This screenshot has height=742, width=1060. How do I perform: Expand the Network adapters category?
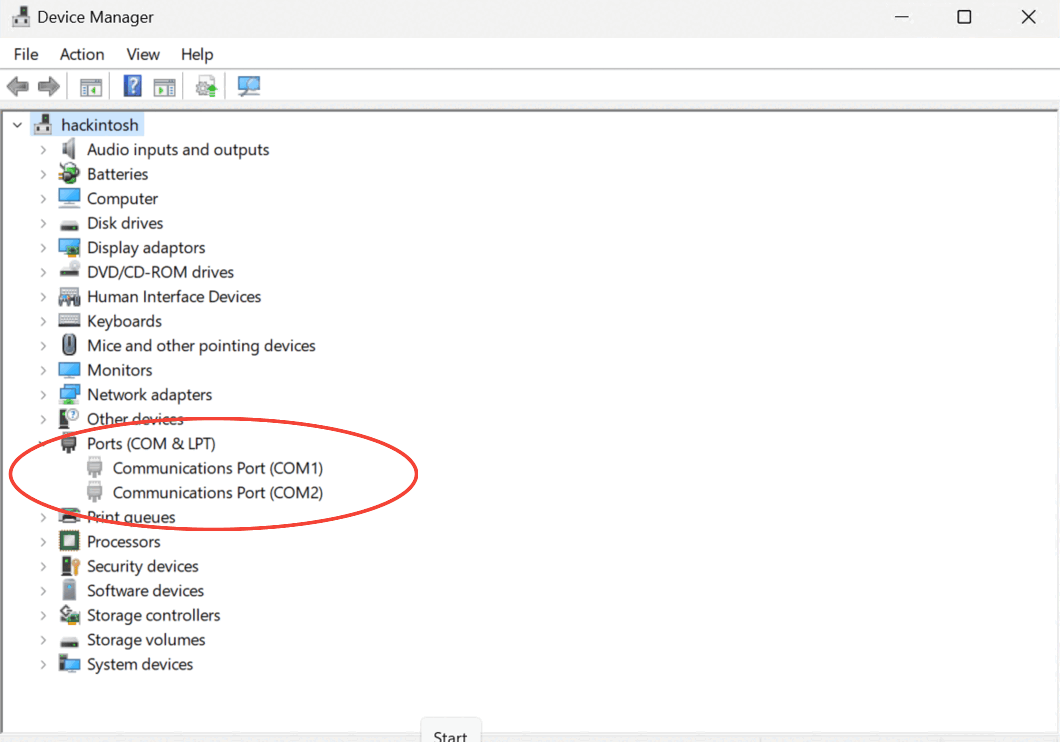[43, 394]
